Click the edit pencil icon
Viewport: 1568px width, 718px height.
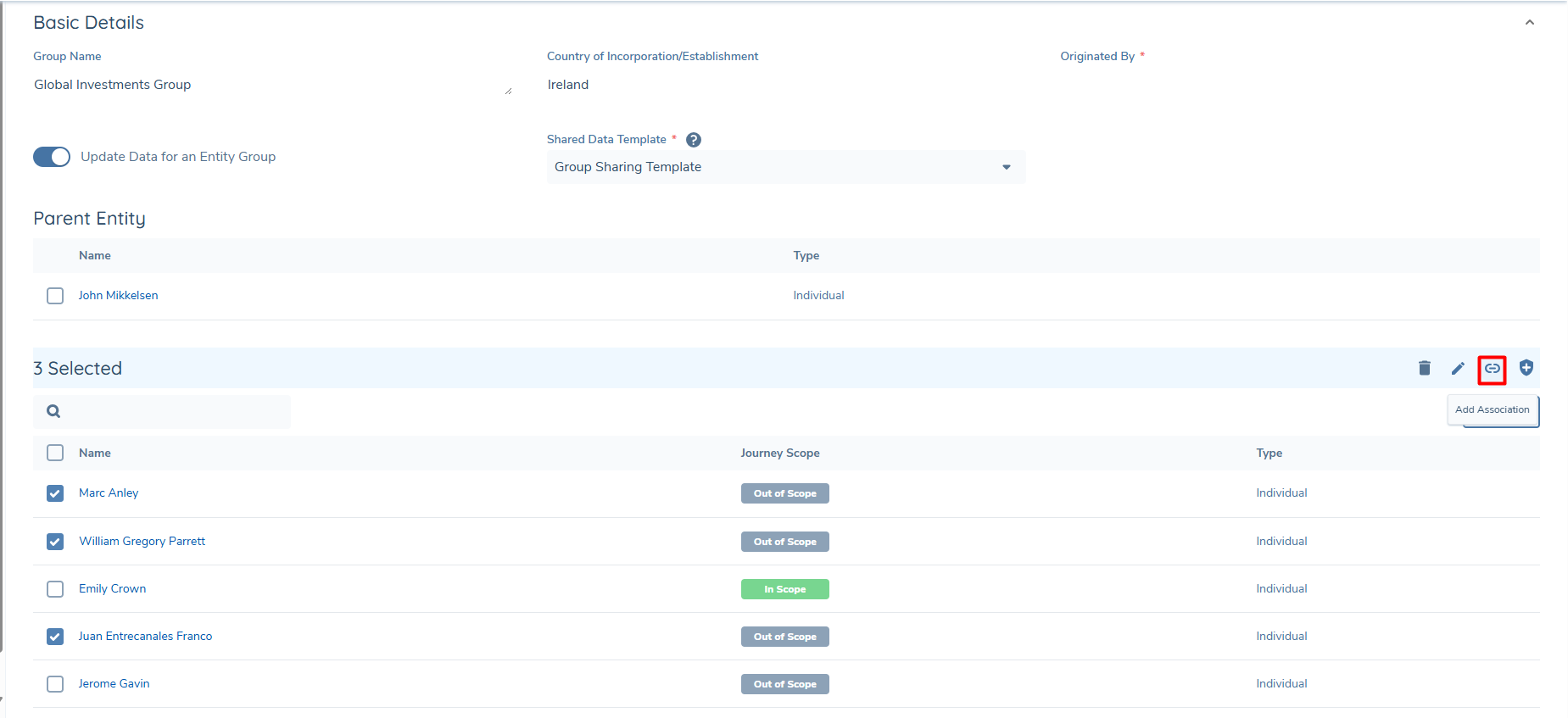[x=1458, y=368]
